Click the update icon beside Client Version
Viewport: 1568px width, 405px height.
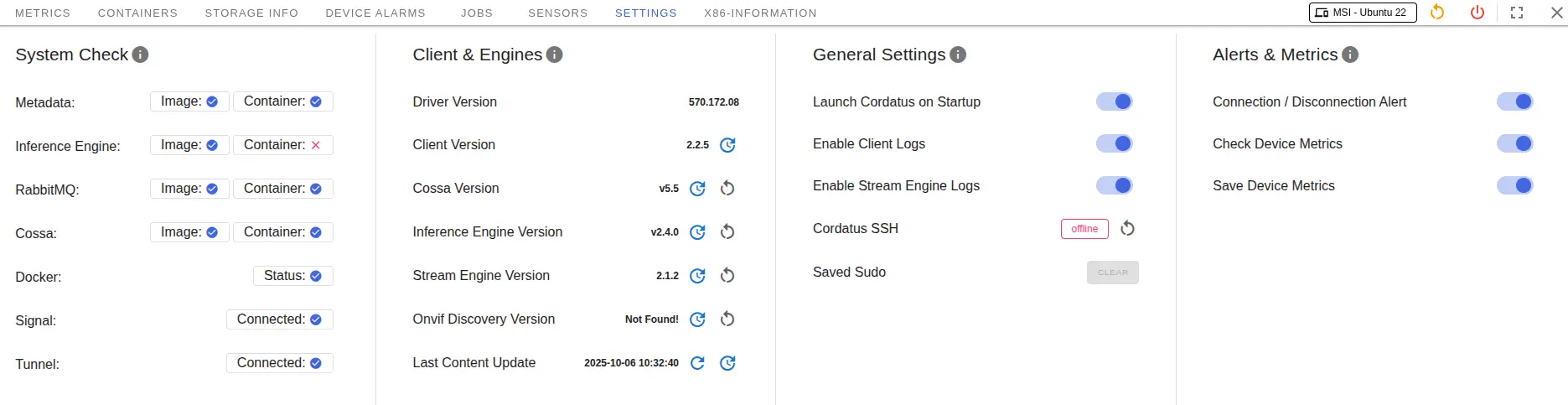point(727,145)
